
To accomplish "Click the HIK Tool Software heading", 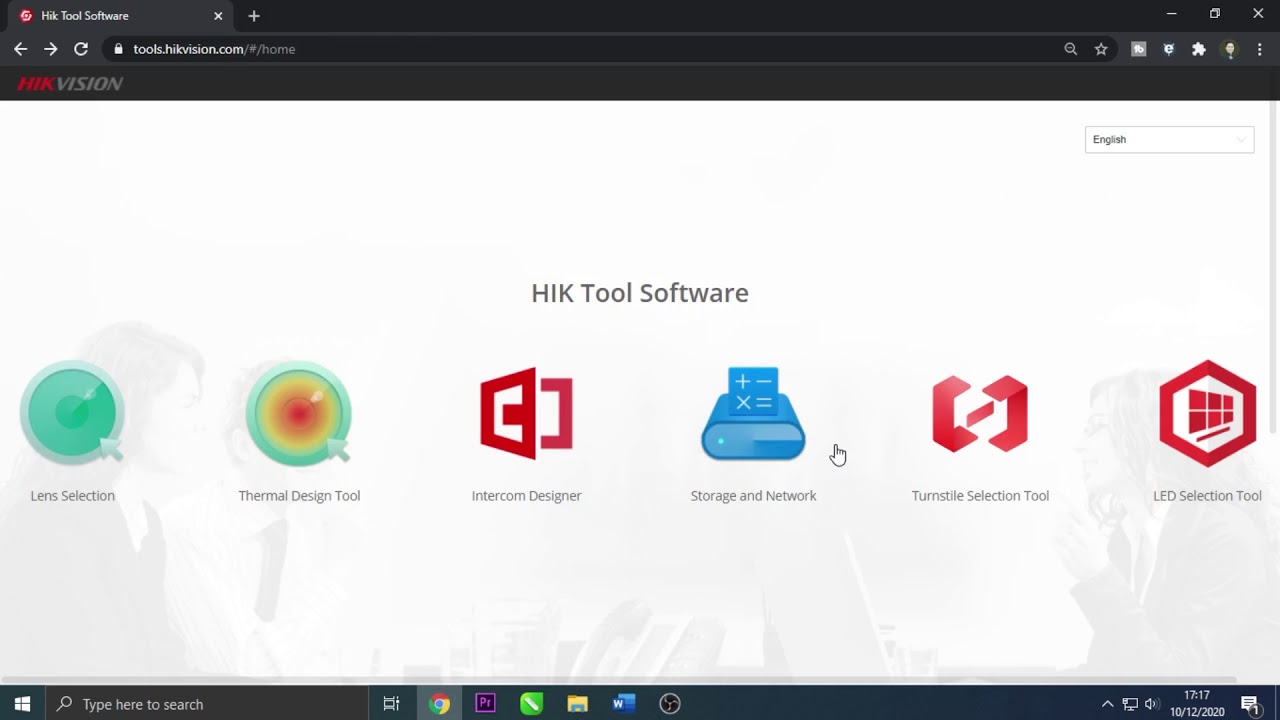I will coord(640,293).
